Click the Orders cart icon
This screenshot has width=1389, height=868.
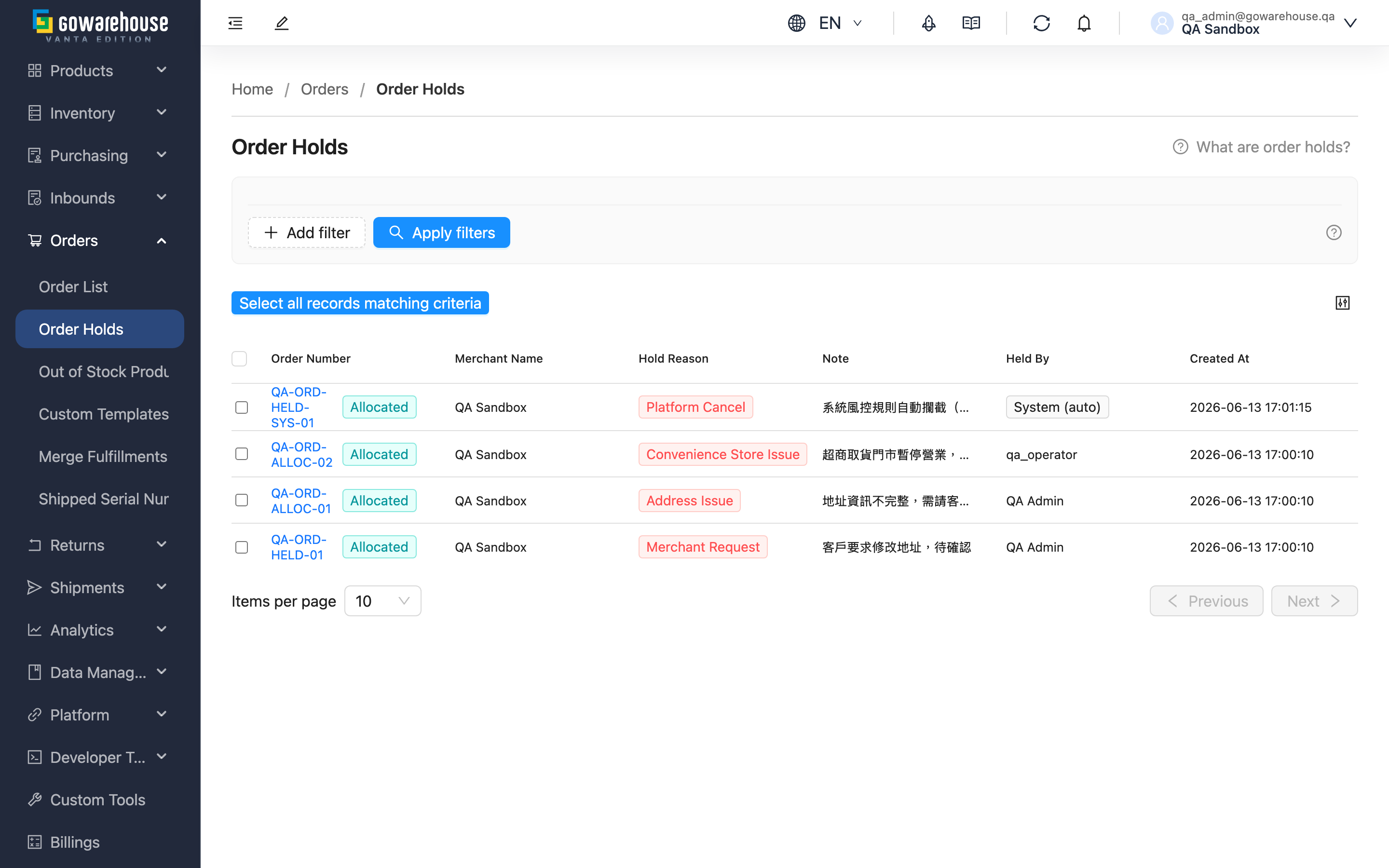tap(34, 241)
